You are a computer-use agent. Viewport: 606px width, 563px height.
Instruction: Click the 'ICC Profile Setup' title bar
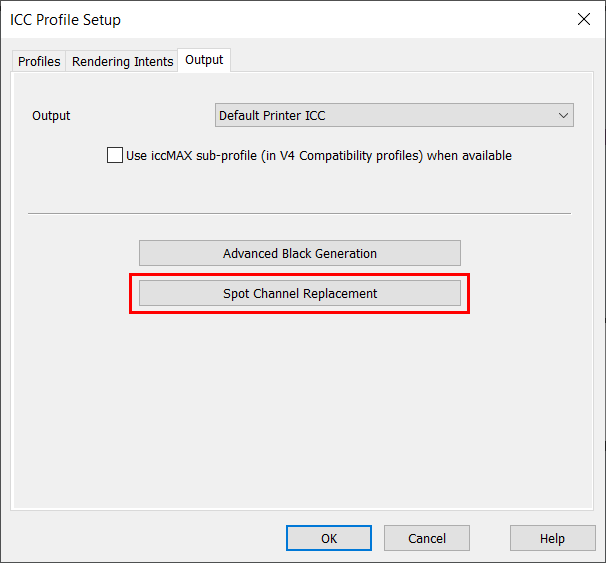click(250, 19)
